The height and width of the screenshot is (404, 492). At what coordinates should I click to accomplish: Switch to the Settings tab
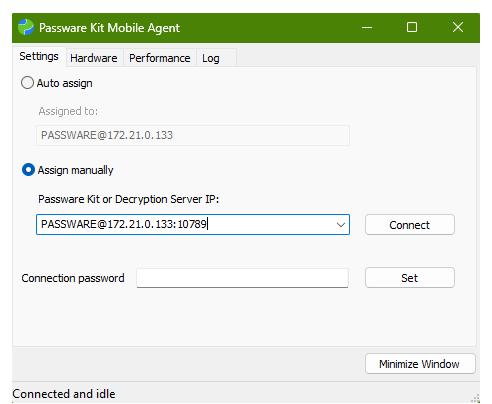click(39, 56)
